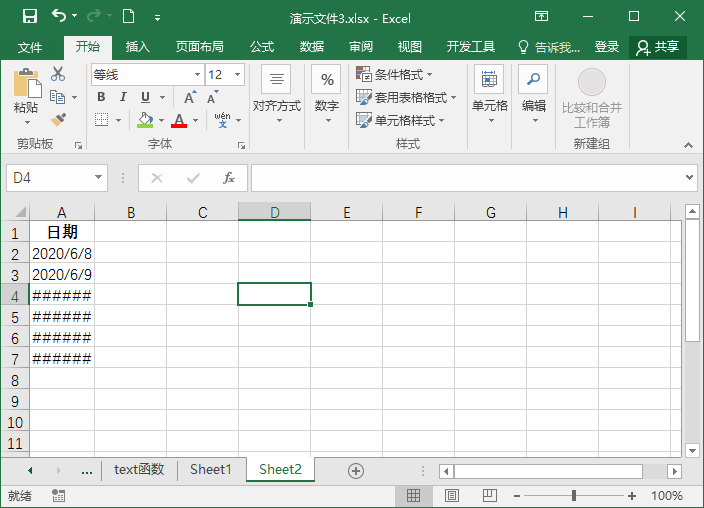Viewport: 704px width, 508px height.
Task: Expand font color palette arrow
Action: click(195, 120)
